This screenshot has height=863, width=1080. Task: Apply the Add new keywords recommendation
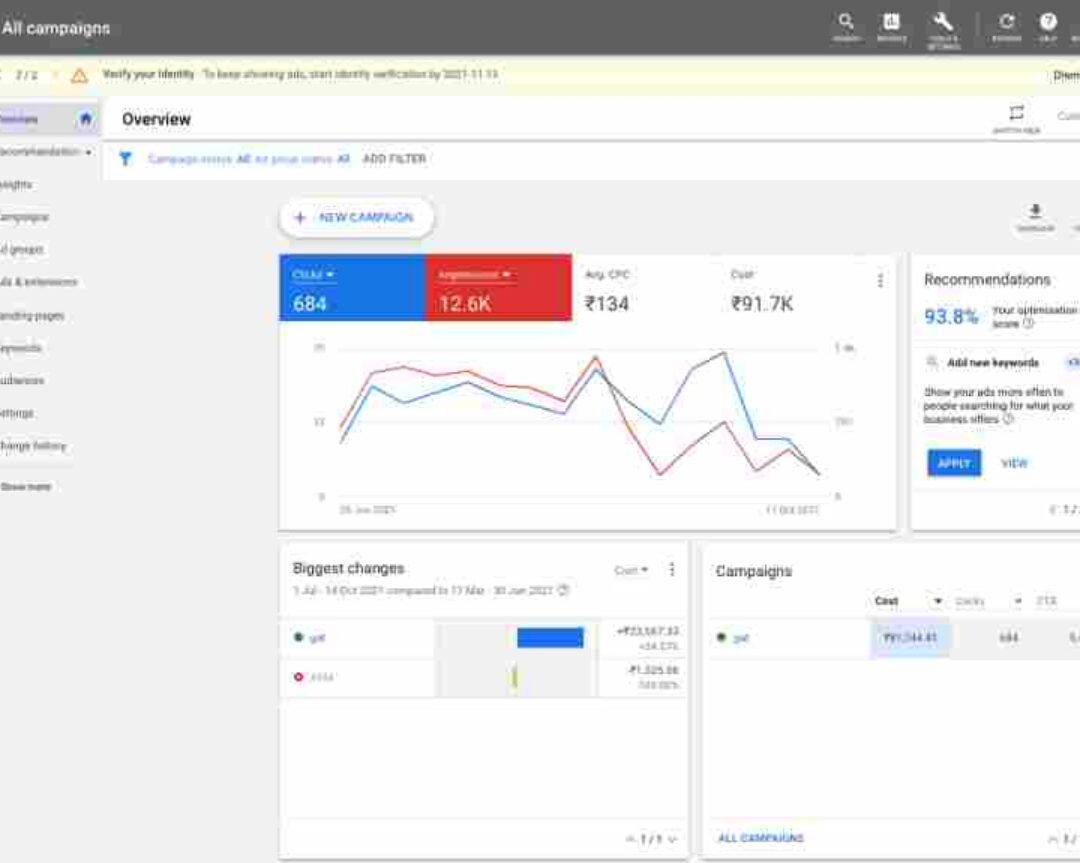tap(952, 463)
